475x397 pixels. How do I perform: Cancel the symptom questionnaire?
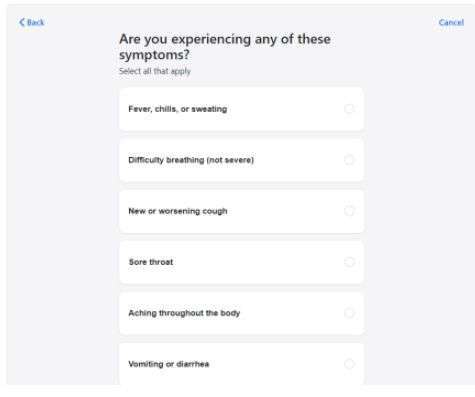pos(451,22)
